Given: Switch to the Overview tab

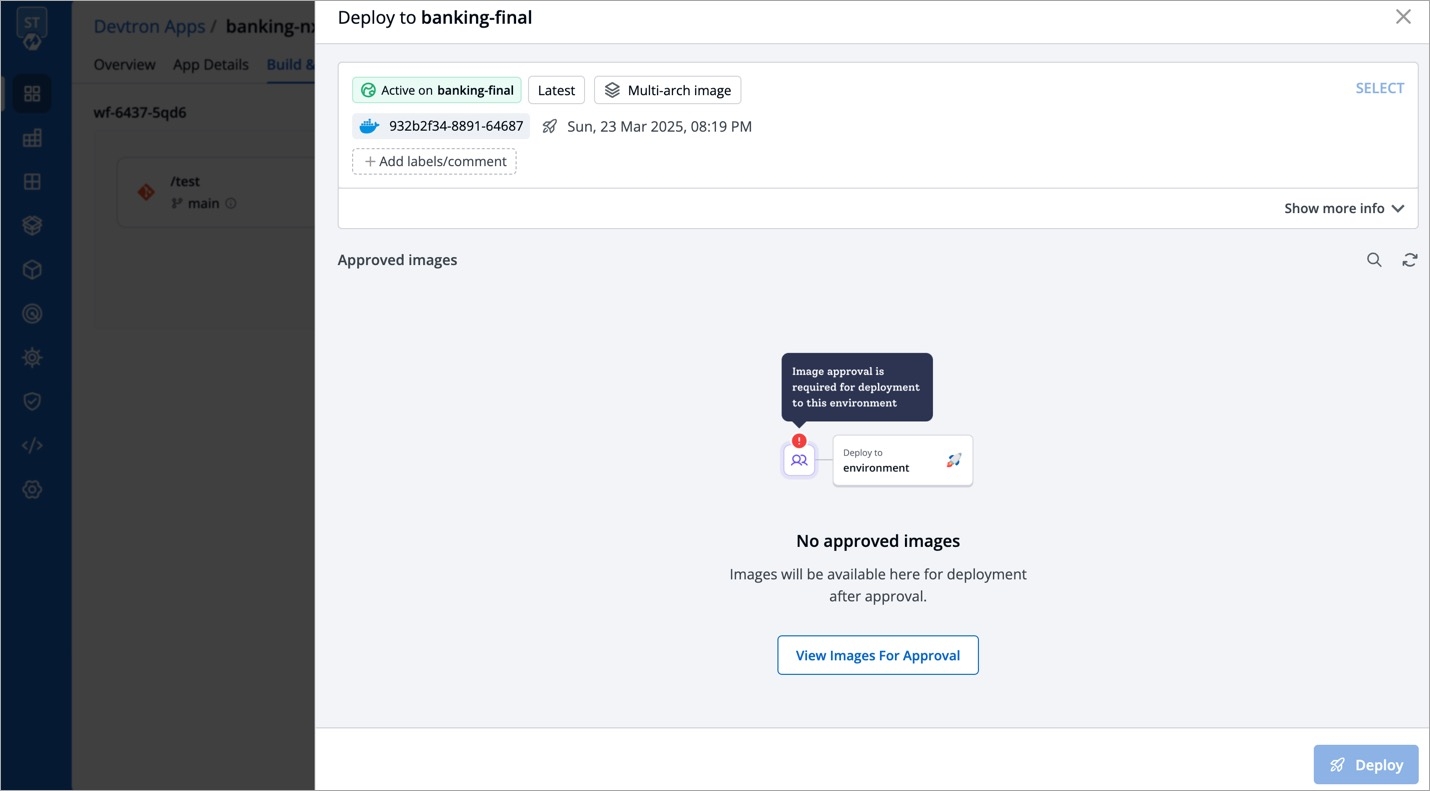Looking at the screenshot, I should click(125, 64).
